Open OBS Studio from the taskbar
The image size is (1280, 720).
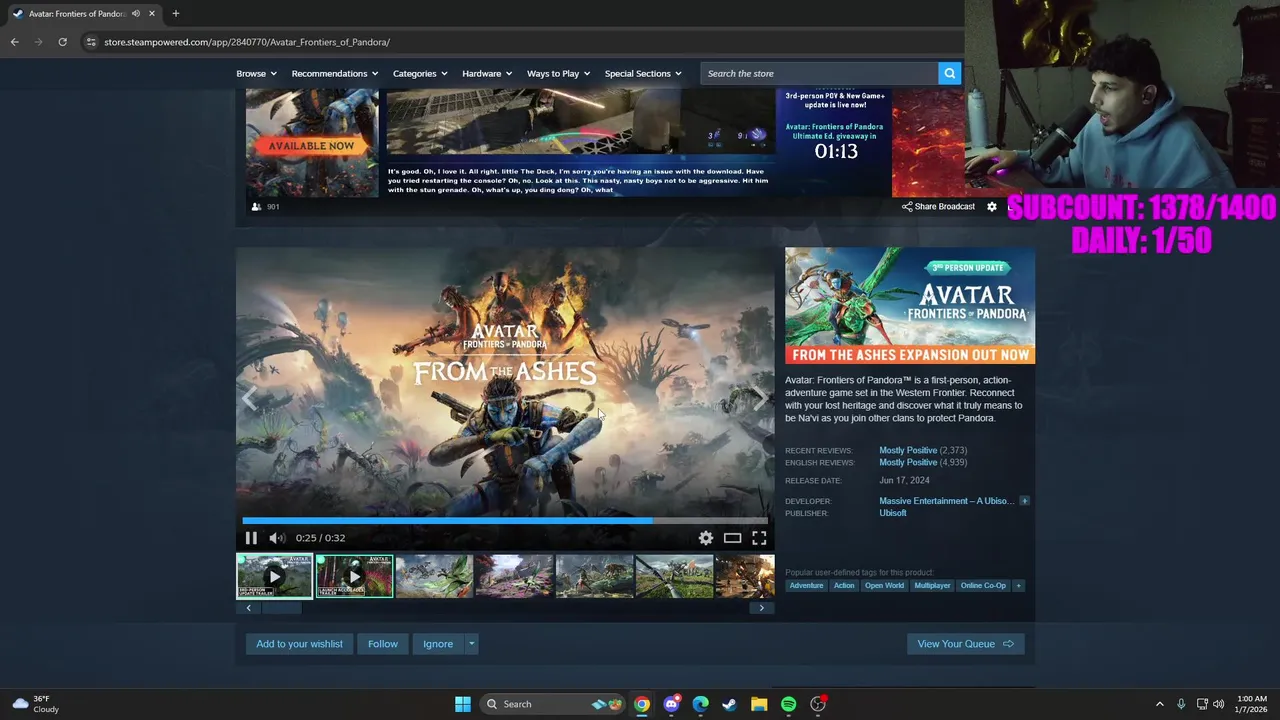(818, 704)
